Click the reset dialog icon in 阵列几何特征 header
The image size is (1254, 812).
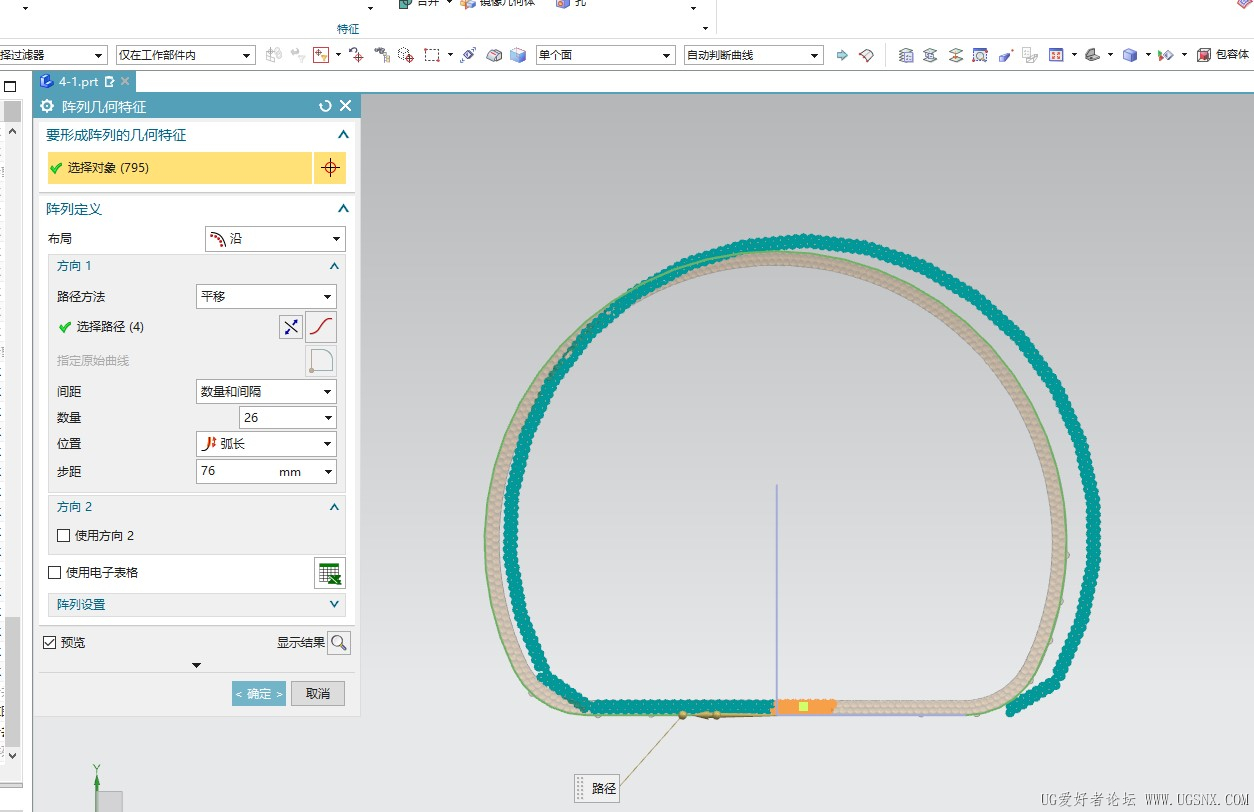click(325, 106)
